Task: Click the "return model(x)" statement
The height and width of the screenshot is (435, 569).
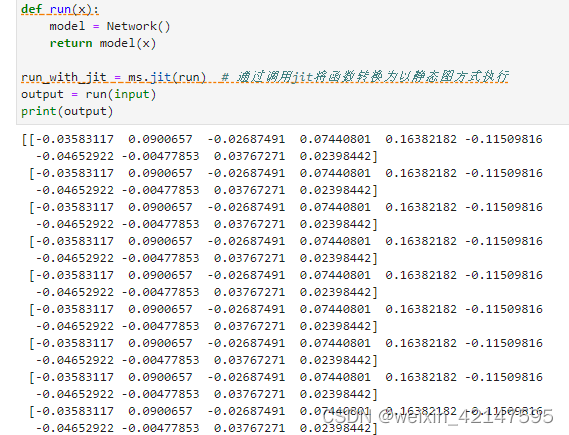Action: (103, 43)
